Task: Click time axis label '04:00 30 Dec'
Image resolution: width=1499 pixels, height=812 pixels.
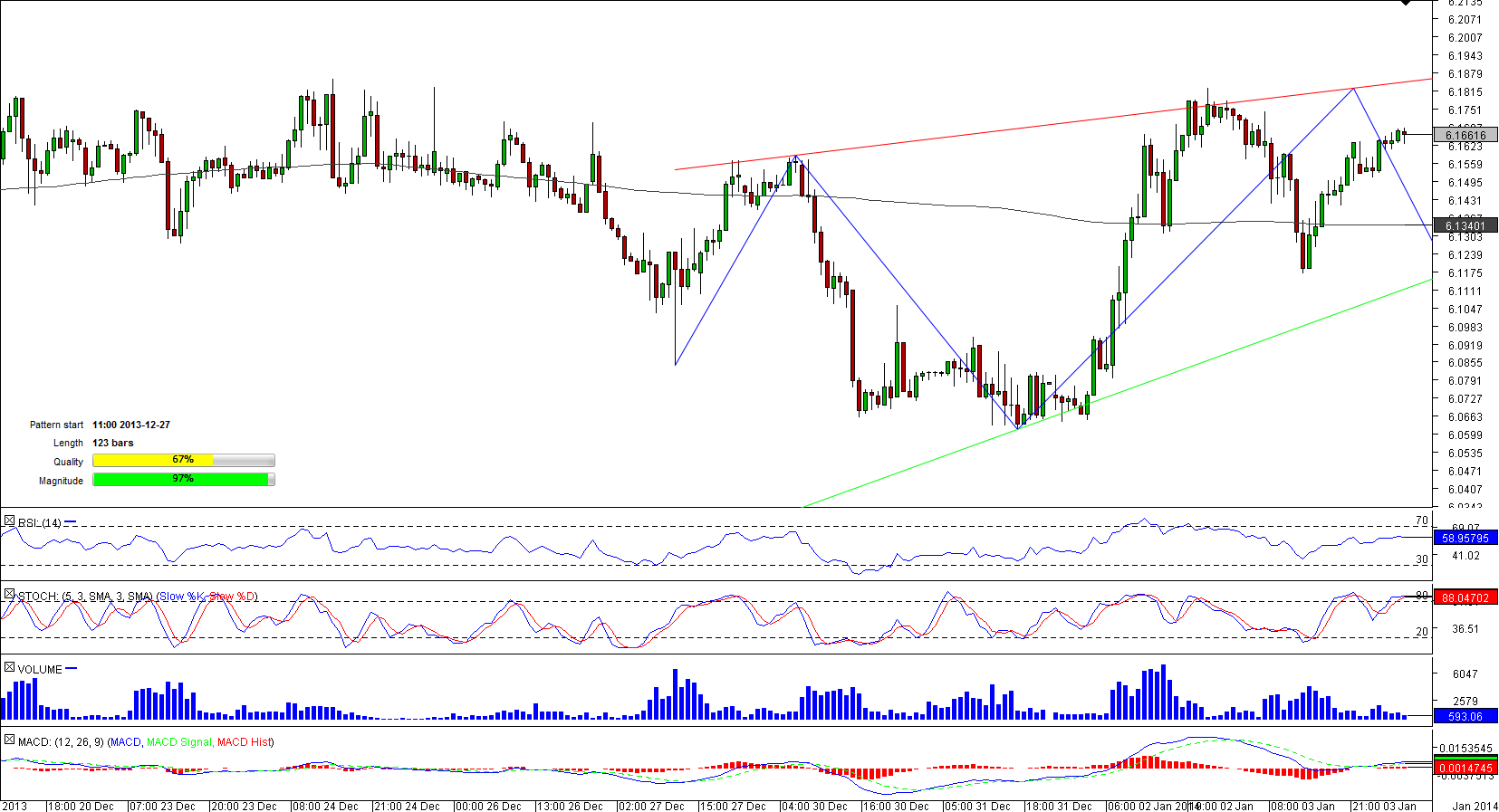Action: coord(814,806)
